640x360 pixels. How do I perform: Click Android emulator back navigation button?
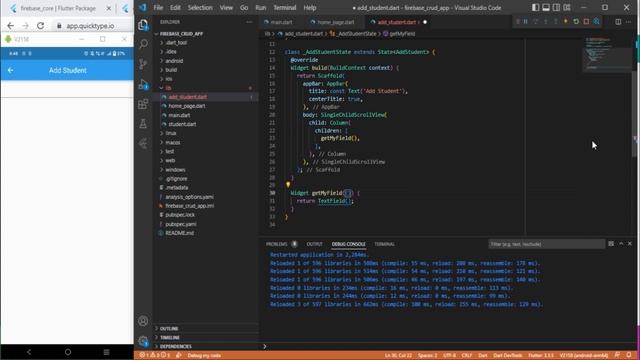(29, 352)
